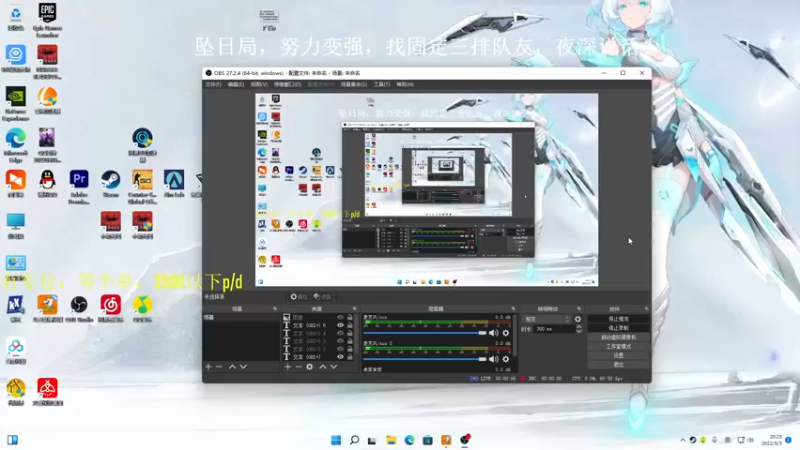Image resolution: width=800 pixels, height=450 pixels.
Task: Open the 停靠窗口(D) menu in OBS
Action: [x=288, y=84]
